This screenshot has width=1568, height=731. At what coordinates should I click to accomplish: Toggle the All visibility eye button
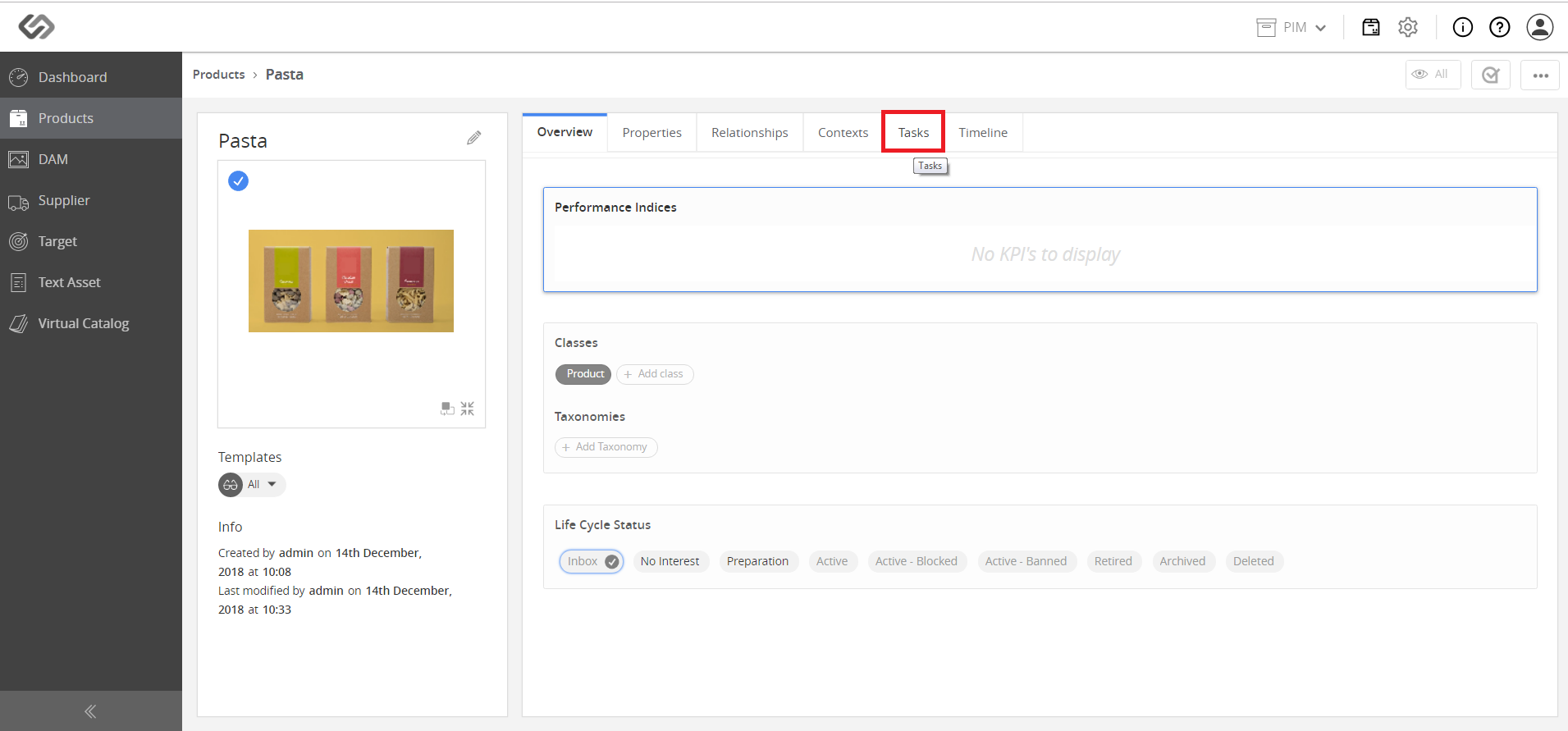click(x=1433, y=75)
